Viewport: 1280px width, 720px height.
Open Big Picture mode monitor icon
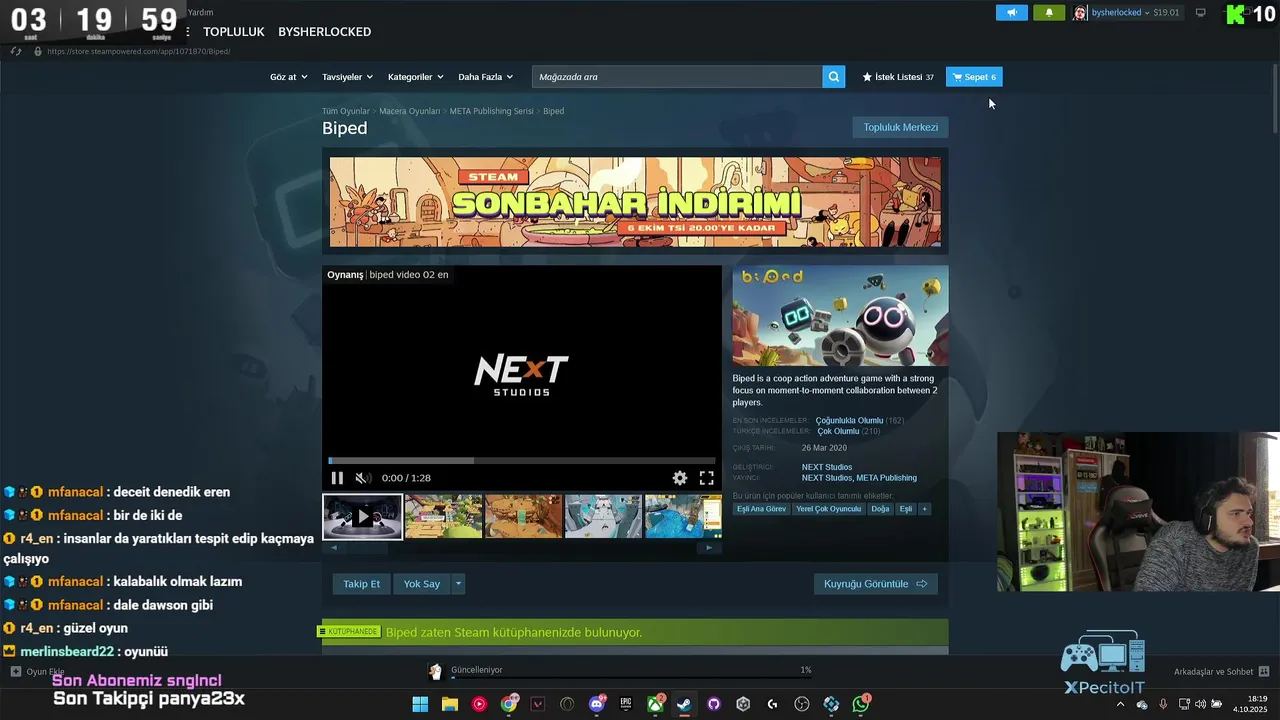(1201, 12)
